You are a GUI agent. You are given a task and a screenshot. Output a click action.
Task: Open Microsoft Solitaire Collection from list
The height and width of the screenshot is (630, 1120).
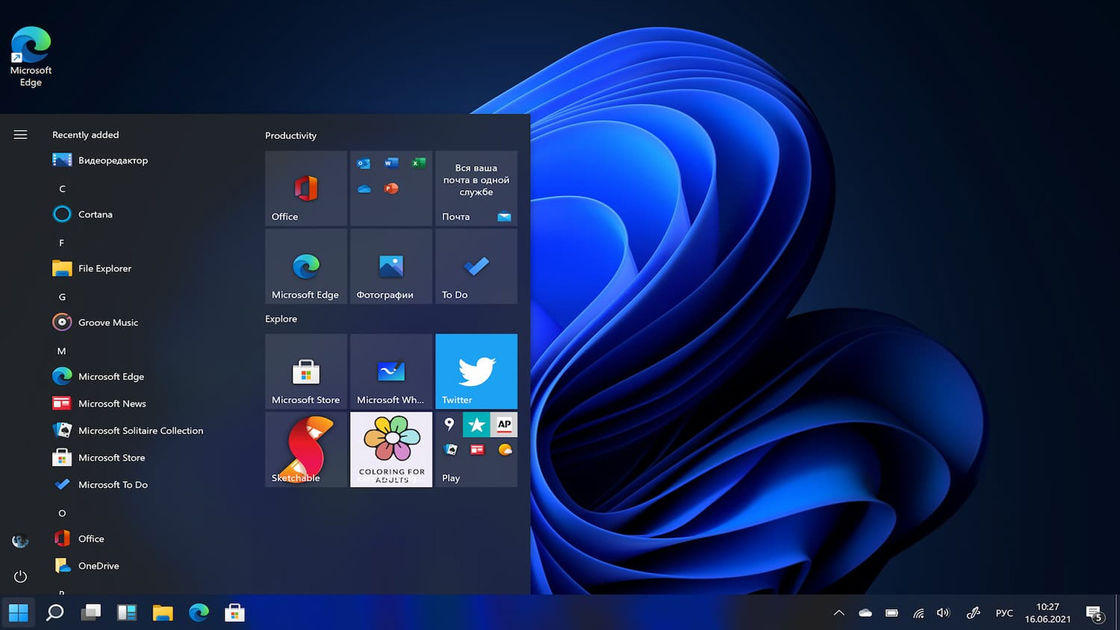coord(140,431)
